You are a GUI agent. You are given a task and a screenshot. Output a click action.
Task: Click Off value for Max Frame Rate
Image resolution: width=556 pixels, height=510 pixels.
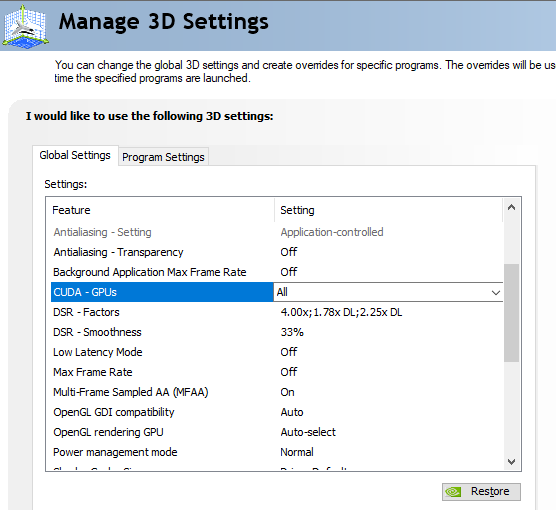[x=289, y=372]
